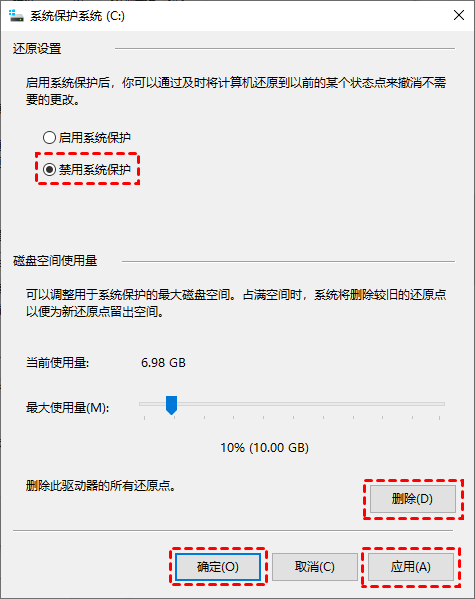Screen dimensions: 475x599
Task: Click the 还原设置 section heading
Action: point(37,49)
